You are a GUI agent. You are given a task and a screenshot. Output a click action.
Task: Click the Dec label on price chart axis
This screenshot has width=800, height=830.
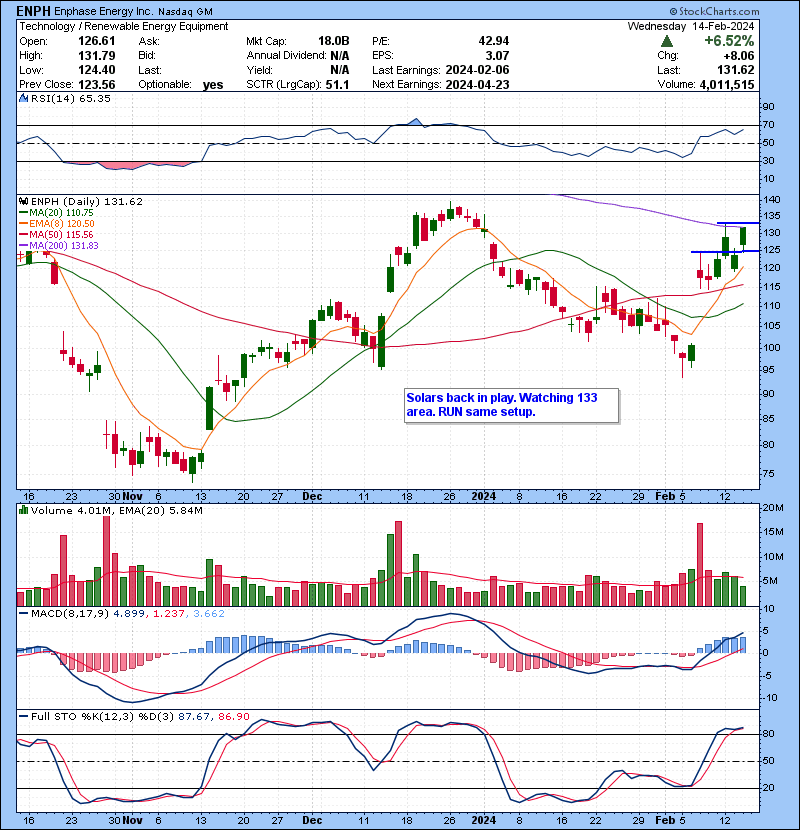tap(312, 496)
